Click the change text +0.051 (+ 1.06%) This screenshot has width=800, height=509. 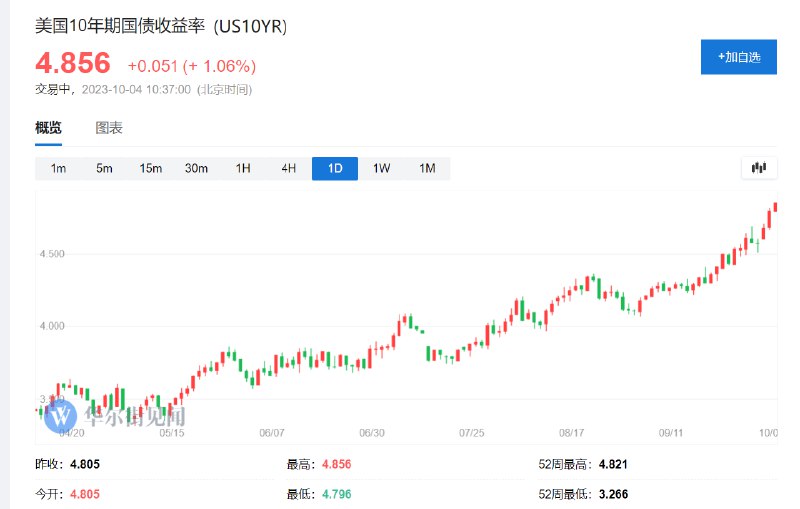point(192,66)
